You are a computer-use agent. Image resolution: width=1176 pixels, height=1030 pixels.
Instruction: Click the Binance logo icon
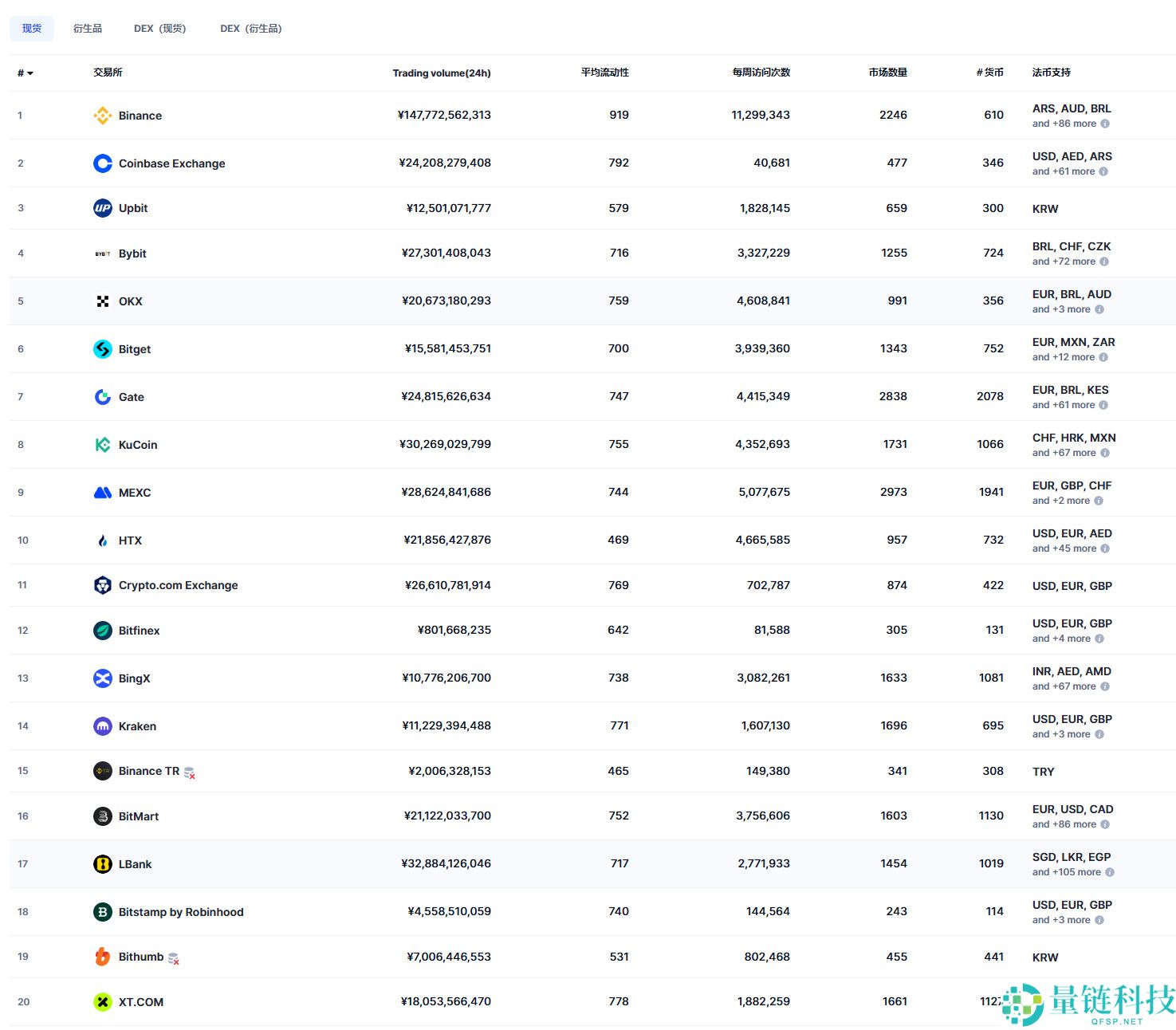click(102, 116)
